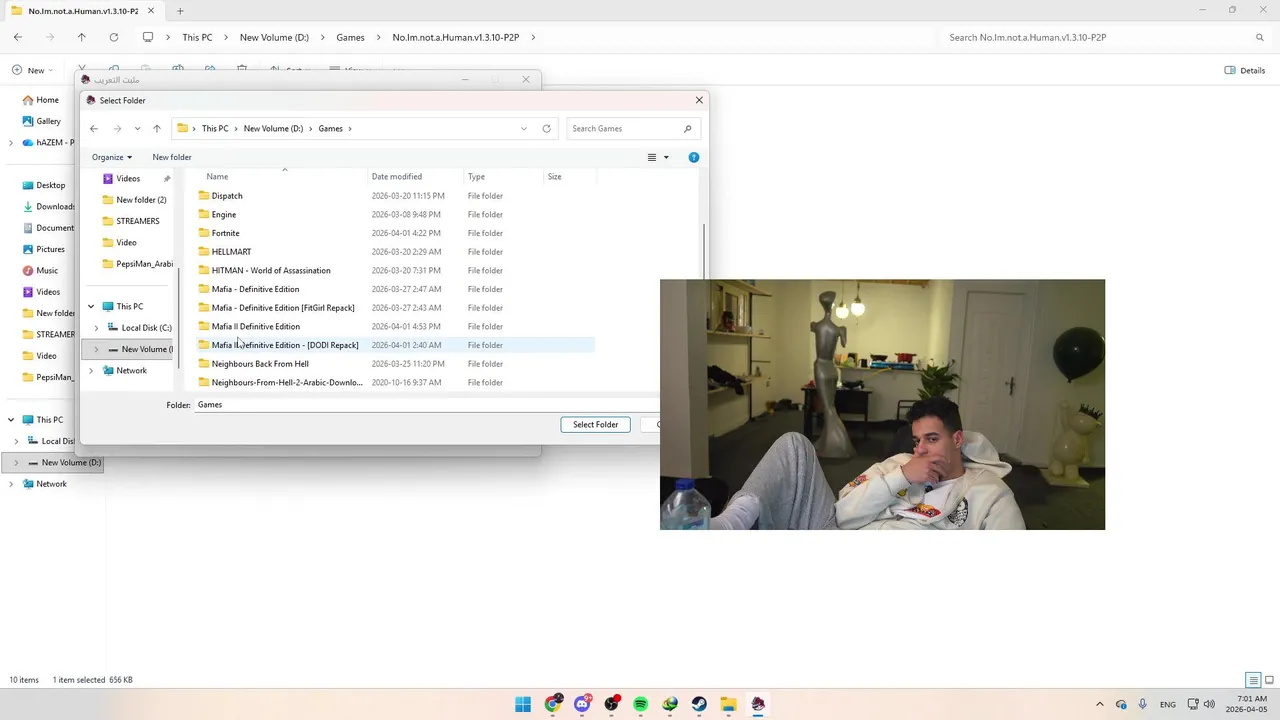Image resolution: width=1280 pixels, height=720 pixels.
Task: Open Spotify from the taskbar
Action: (641, 704)
